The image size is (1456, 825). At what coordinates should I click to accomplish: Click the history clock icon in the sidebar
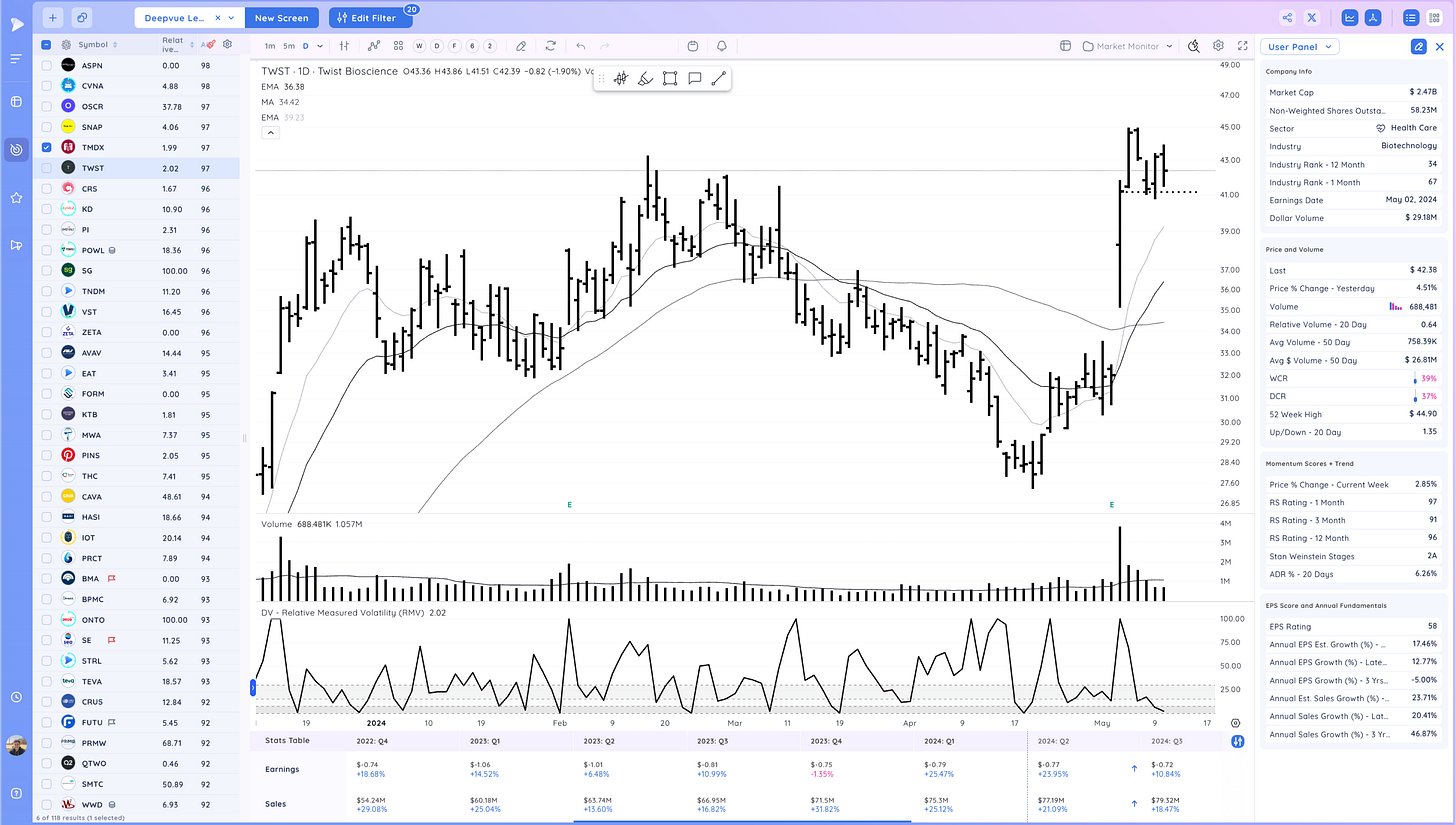(x=16, y=697)
